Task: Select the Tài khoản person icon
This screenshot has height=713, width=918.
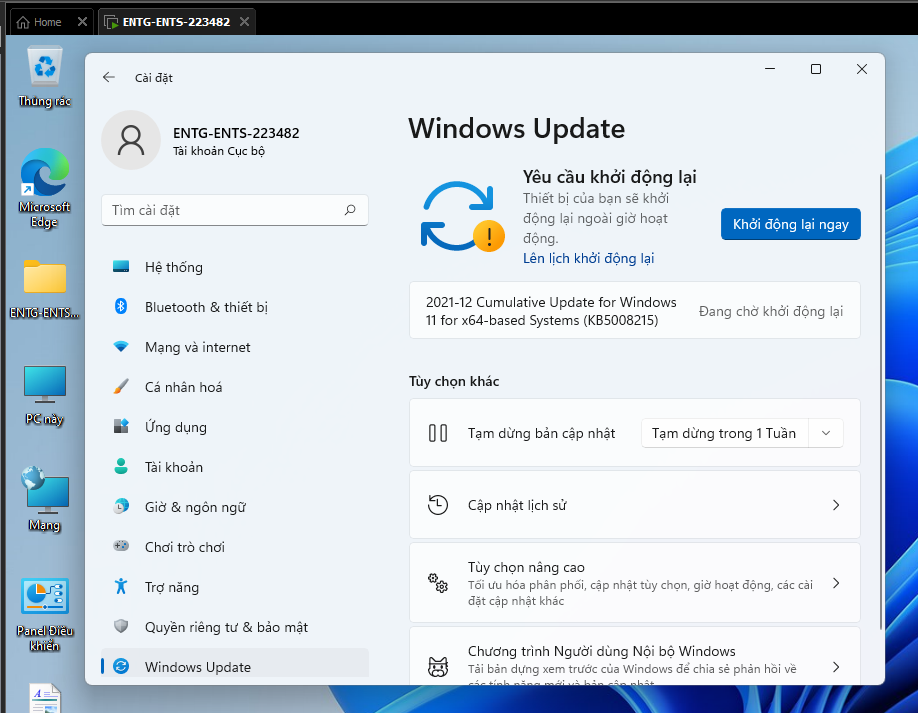Action: (121, 467)
